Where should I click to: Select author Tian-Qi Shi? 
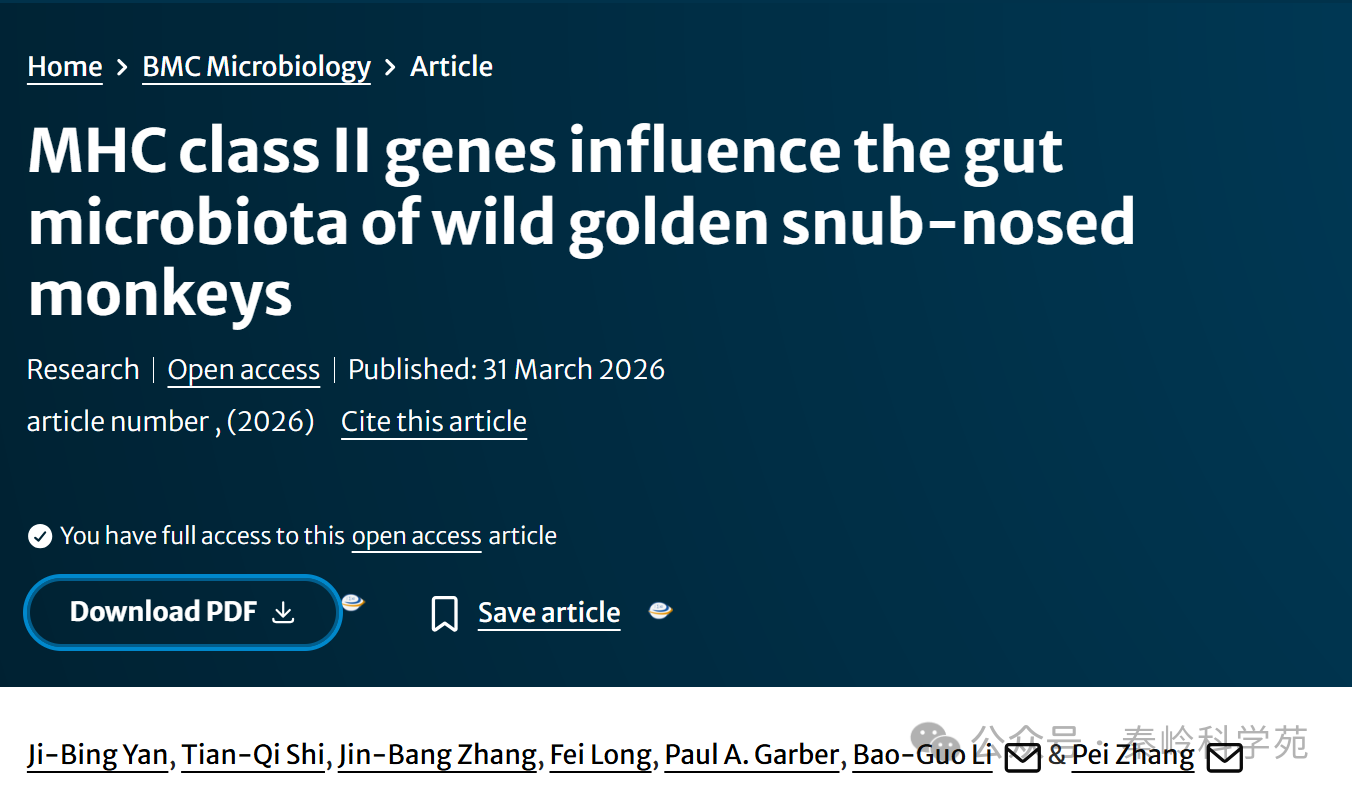[x=253, y=755]
